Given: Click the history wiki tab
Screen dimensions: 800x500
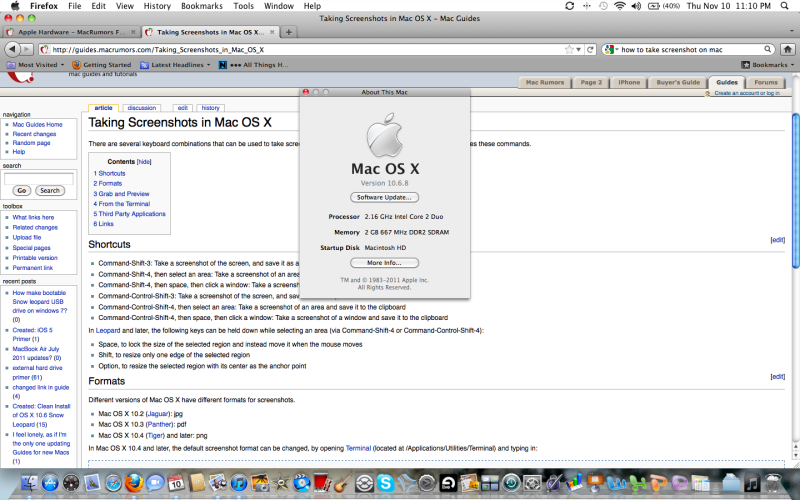Looking at the screenshot, I should tap(210, 108).
